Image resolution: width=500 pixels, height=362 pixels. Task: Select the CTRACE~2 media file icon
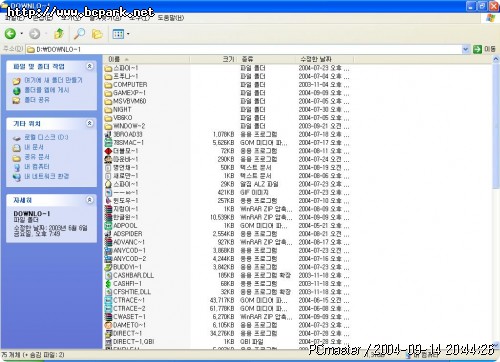108,309
